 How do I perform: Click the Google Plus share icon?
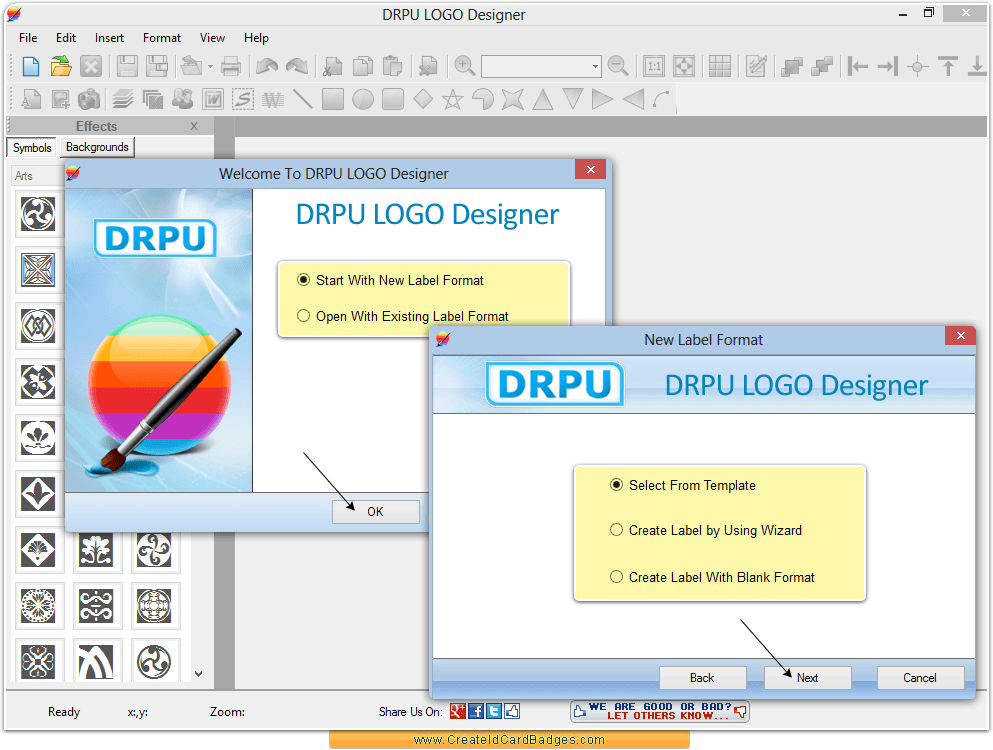(458, 711)
